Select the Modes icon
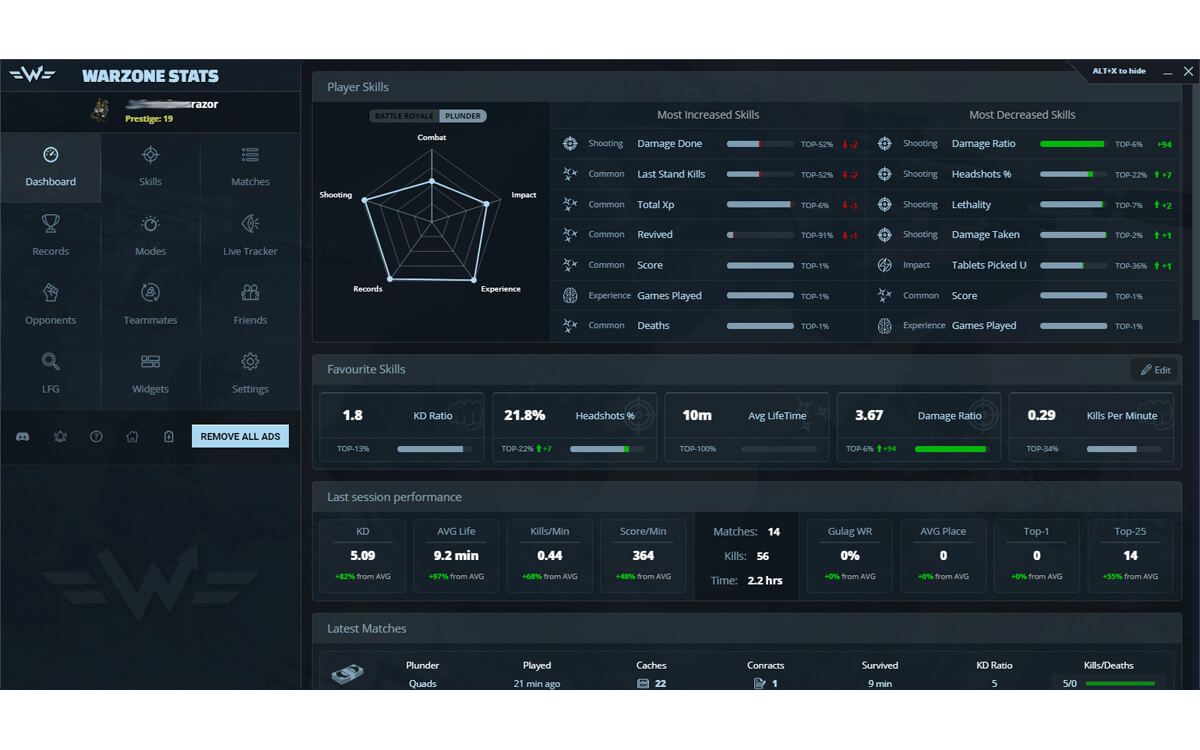Viewport: 1200px width, 750px height. (150, 237)
